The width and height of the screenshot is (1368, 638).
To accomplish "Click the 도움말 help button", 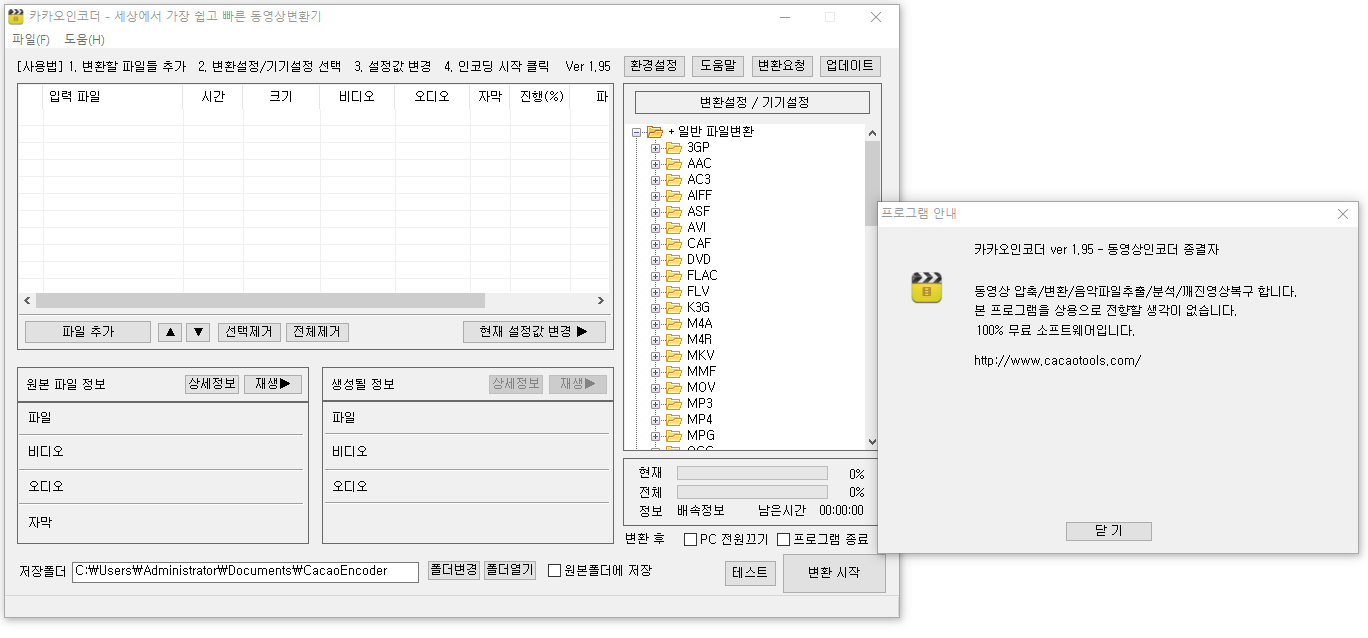I will click(718, 66).
